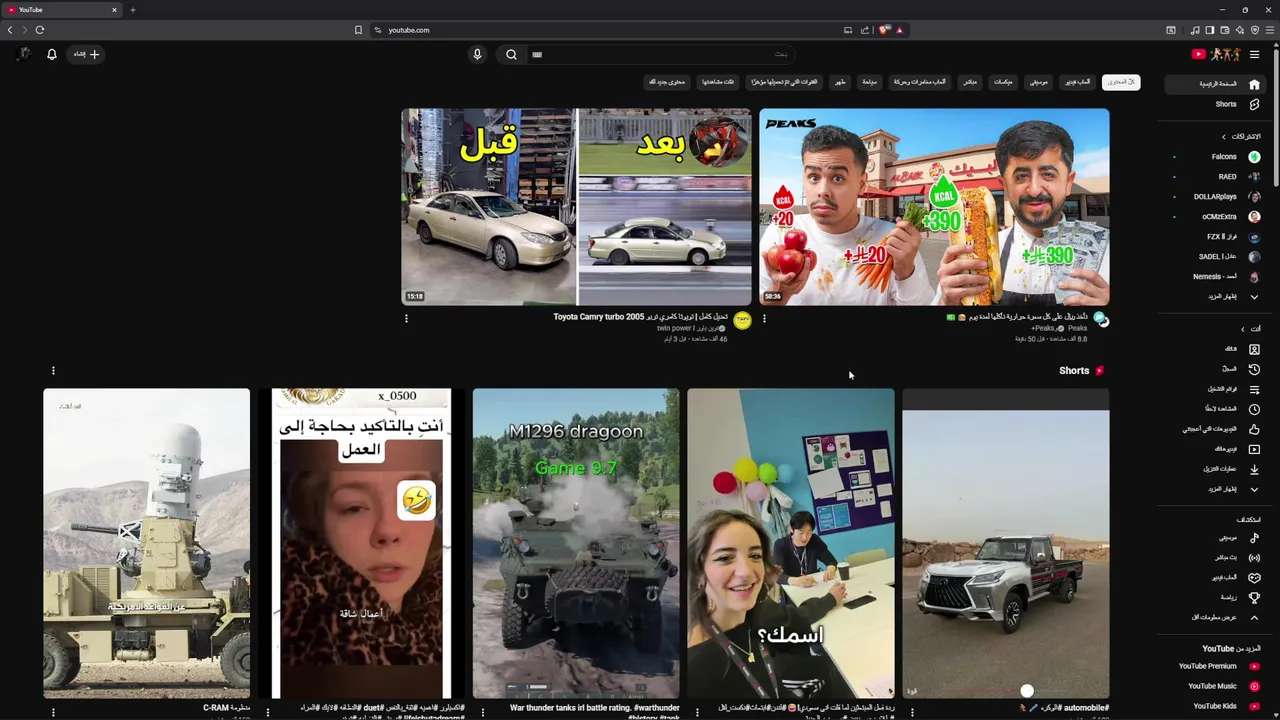Bookmark this page icon in address bar

(358, 30)
